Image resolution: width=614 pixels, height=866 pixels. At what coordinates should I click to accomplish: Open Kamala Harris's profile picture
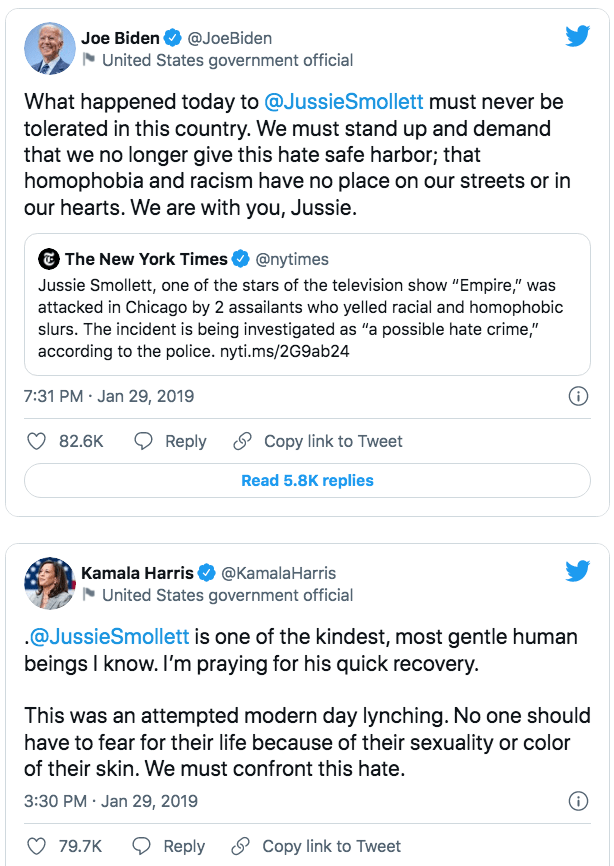(x=49, y=583)
